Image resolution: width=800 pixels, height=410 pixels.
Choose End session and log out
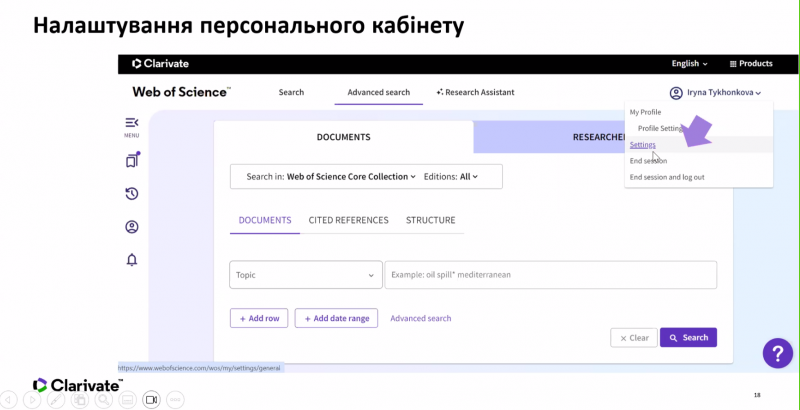click(x=667, y=177)
